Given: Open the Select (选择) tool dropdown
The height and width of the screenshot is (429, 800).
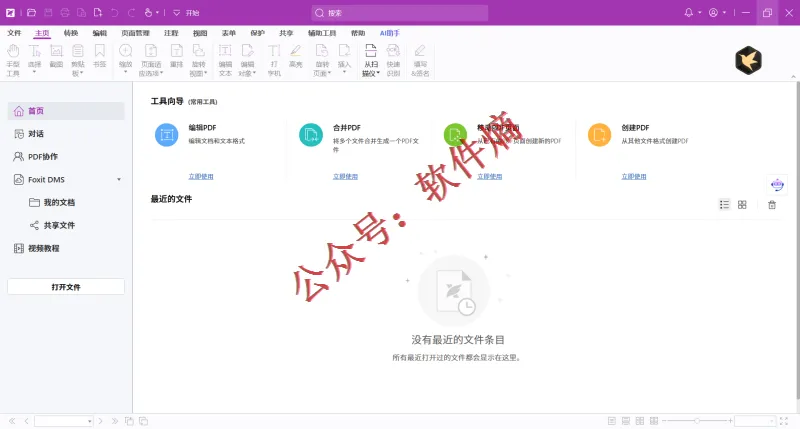Looking at the screenshot, I should point(34,72).
